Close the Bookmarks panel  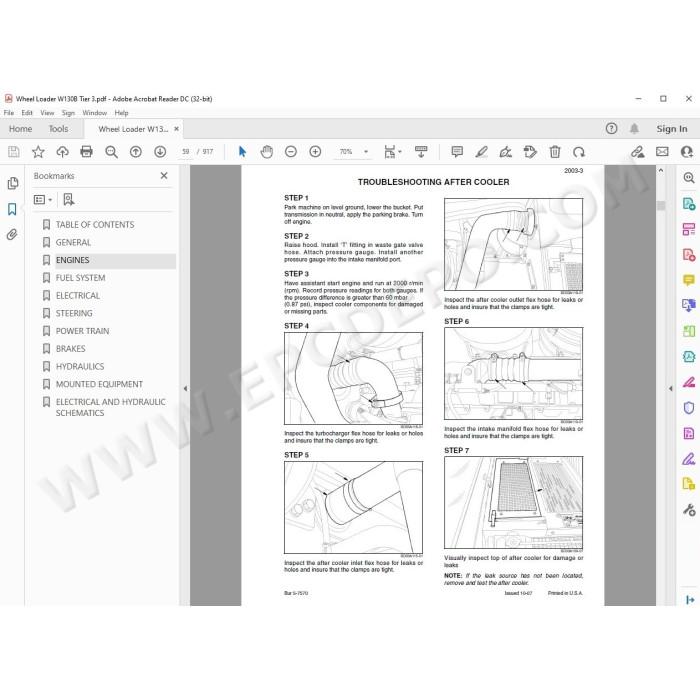pyautogui.click(x=164, y=176)
